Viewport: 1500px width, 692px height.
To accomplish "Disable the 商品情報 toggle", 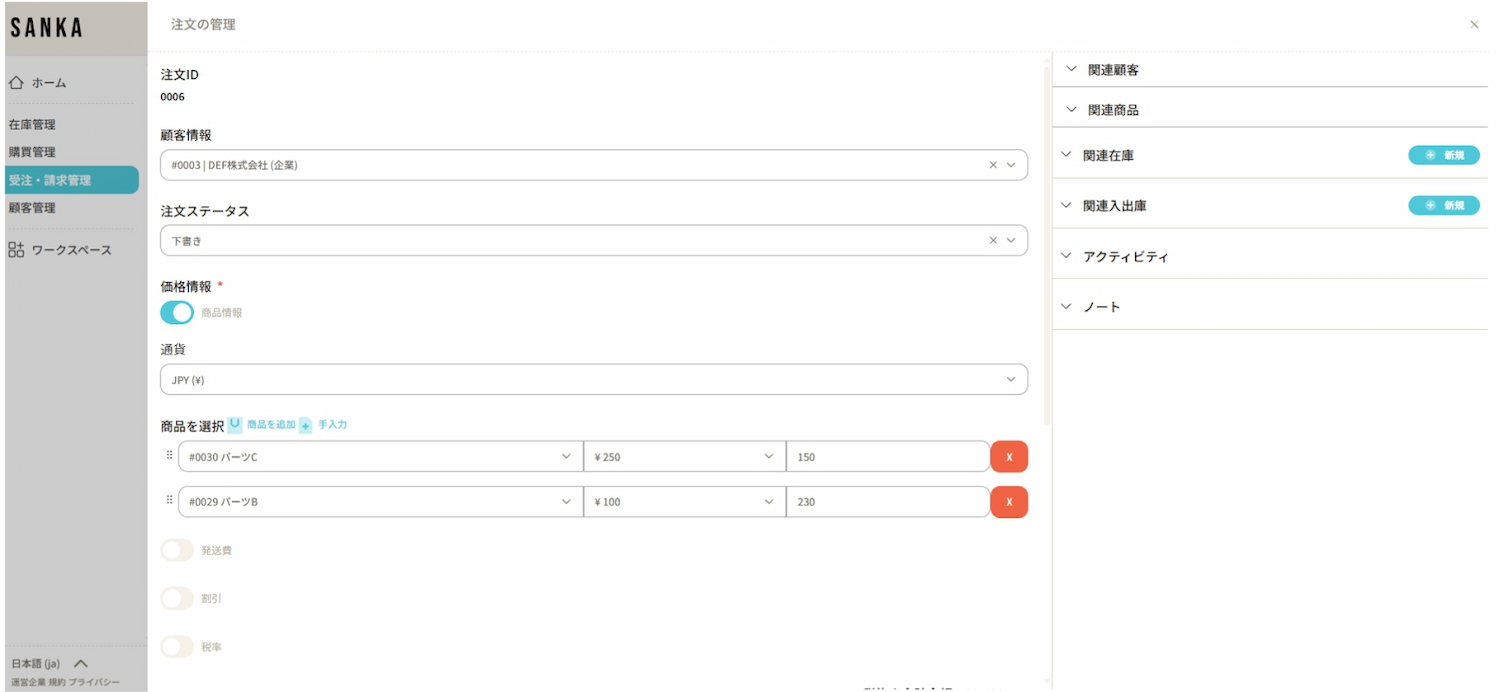I will (177, 313).
